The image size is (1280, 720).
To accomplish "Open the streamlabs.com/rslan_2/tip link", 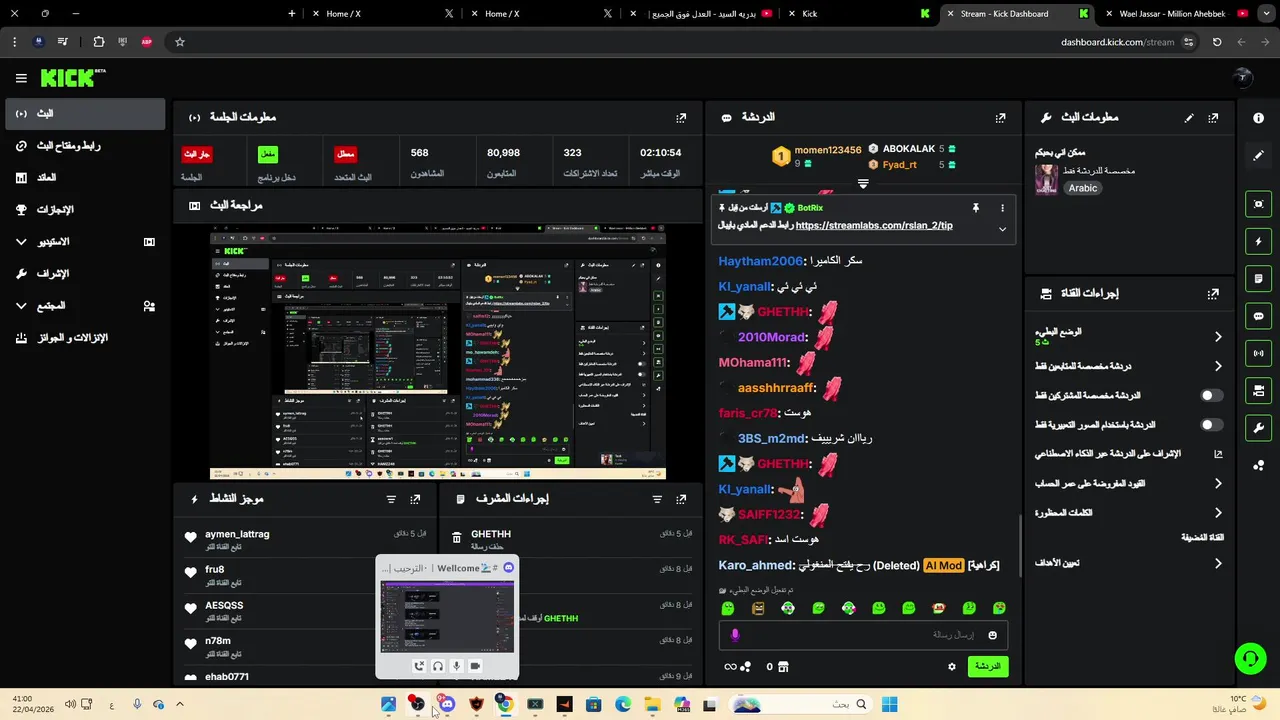I will [874, 226].
